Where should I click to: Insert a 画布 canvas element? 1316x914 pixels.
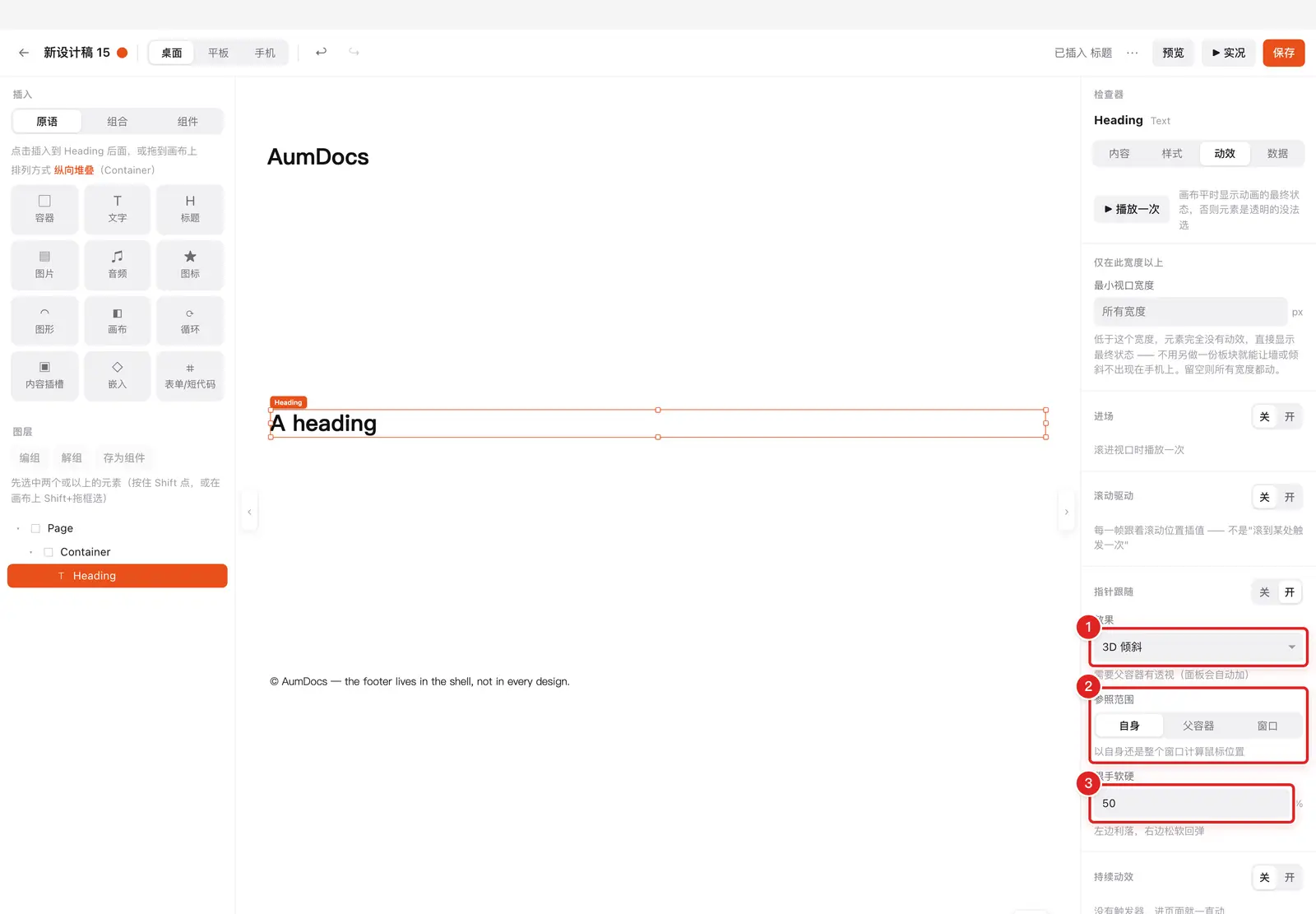118,321
